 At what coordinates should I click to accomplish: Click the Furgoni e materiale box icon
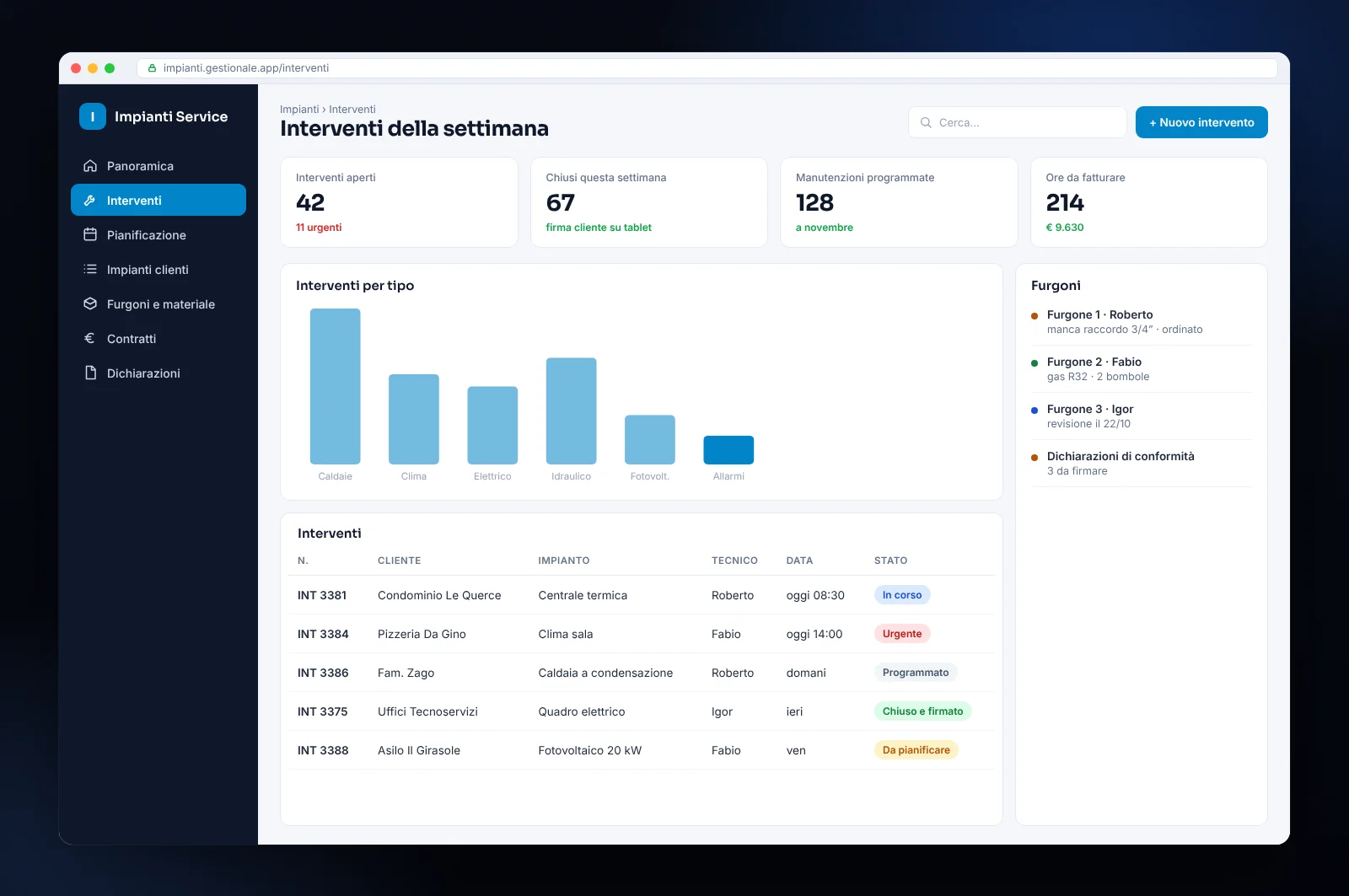coord(90,304)
